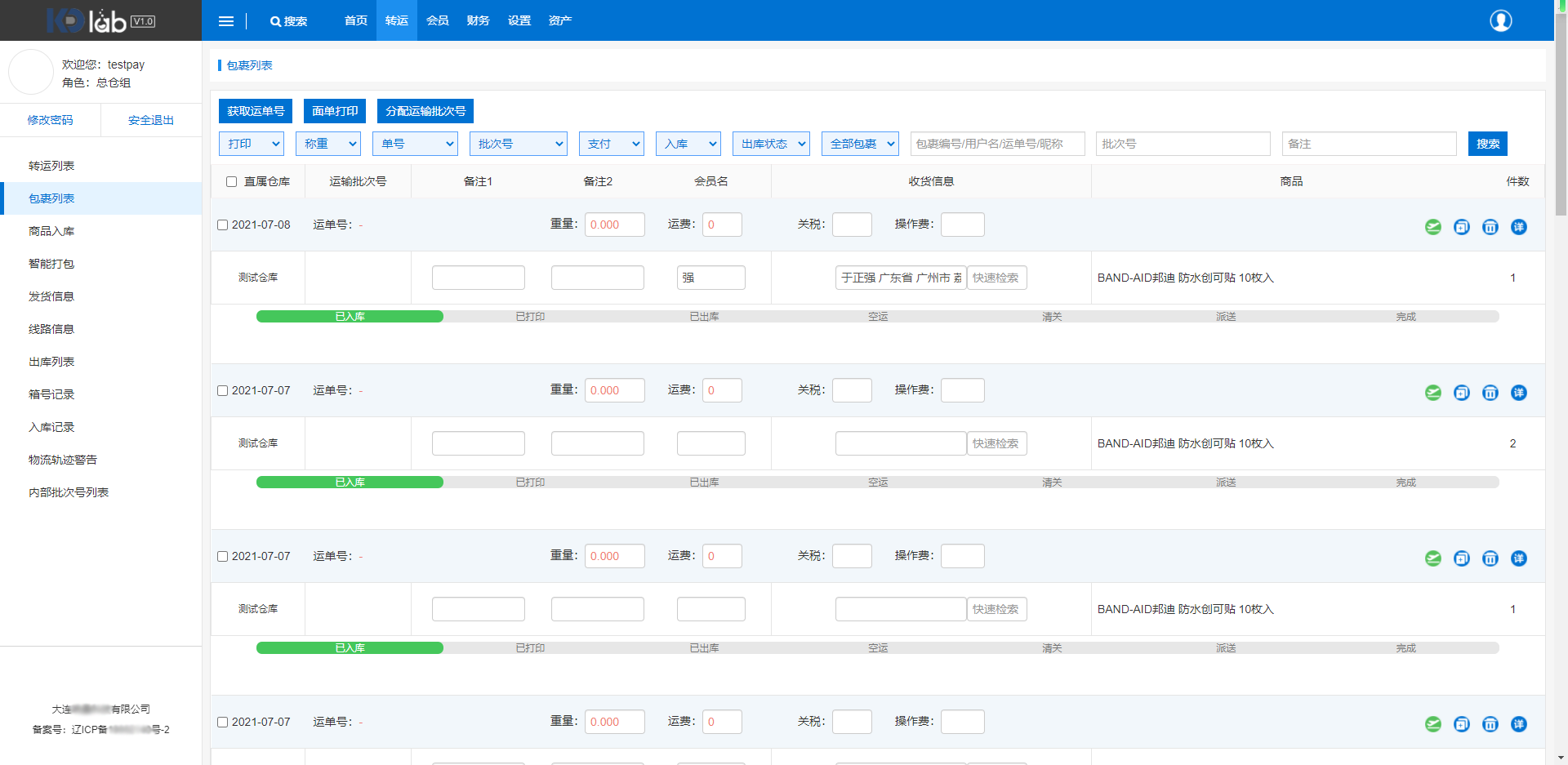The image size is (1568, 765).
Task: Open 入库记录 in the sidebar
Action: [x=100, y=427]
